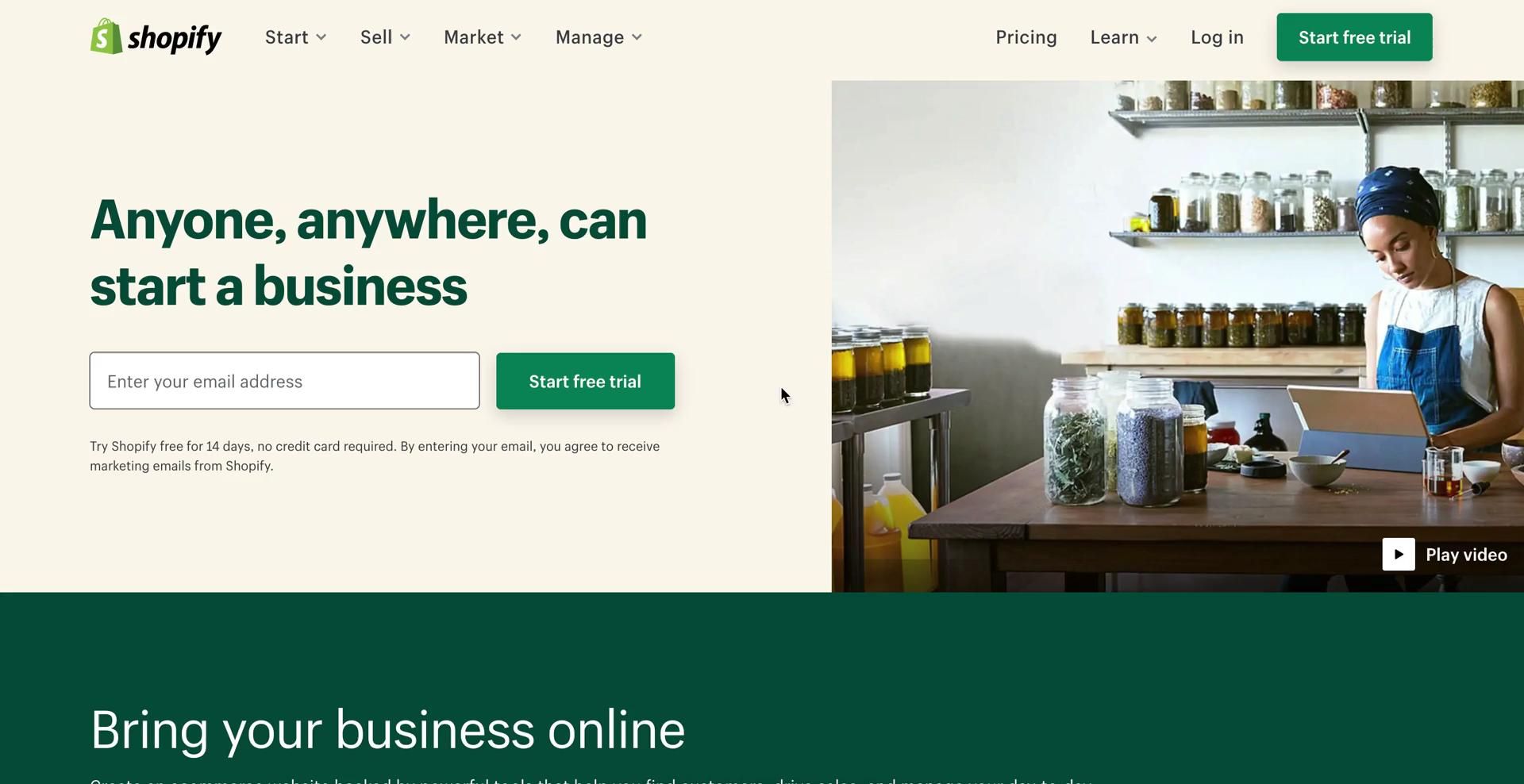This screenshot has height=784, width=1524.
Task: Open the Manage navigation menu
Action: tap(599, 37)
